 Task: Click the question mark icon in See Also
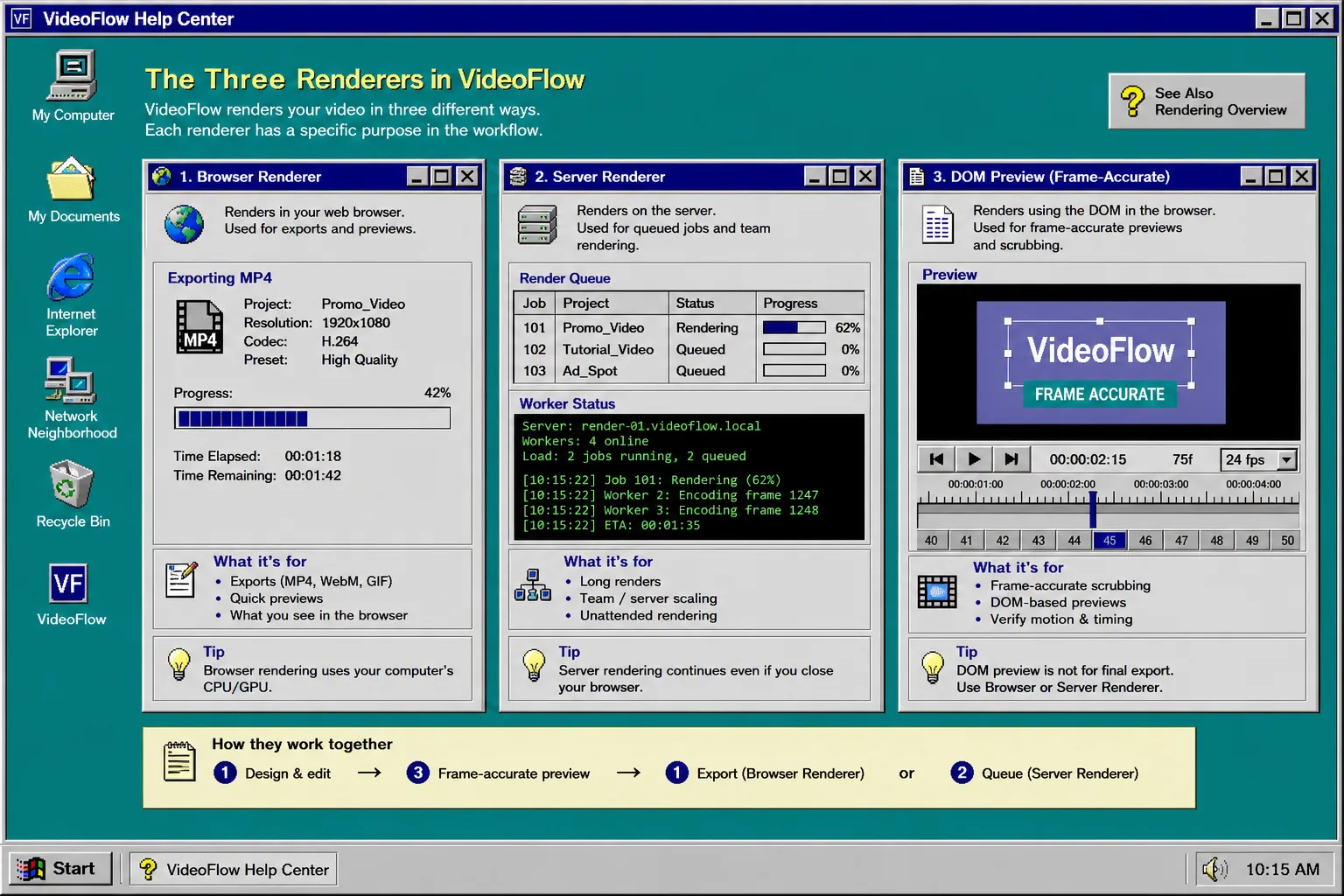pyautogui.click(x=1131, y=101)
